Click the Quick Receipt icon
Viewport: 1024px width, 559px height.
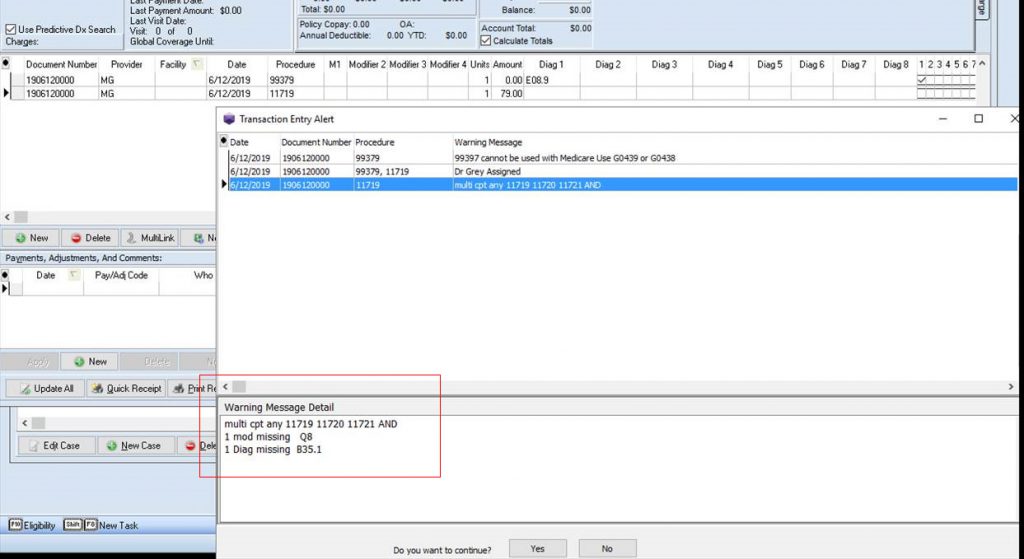coord(97,389)
